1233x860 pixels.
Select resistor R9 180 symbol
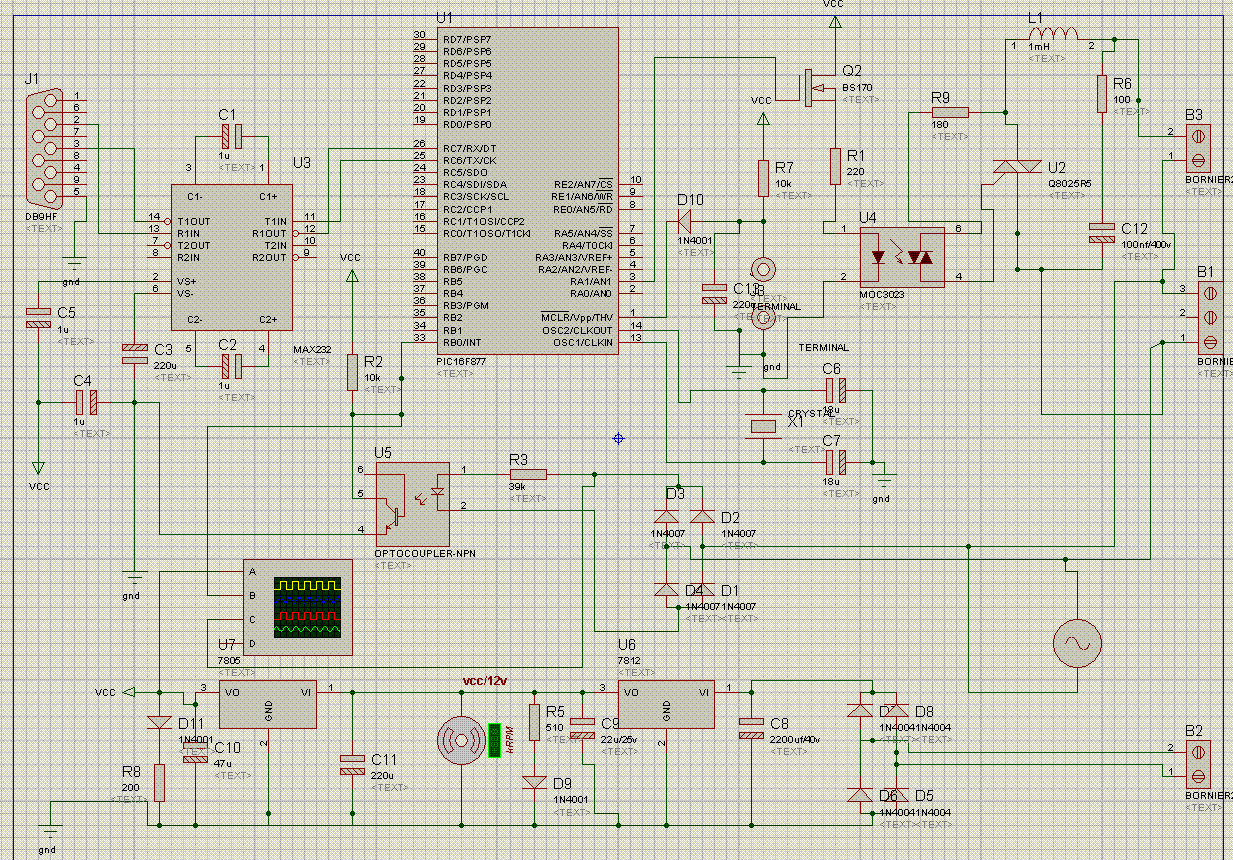(x=949, y=112)
